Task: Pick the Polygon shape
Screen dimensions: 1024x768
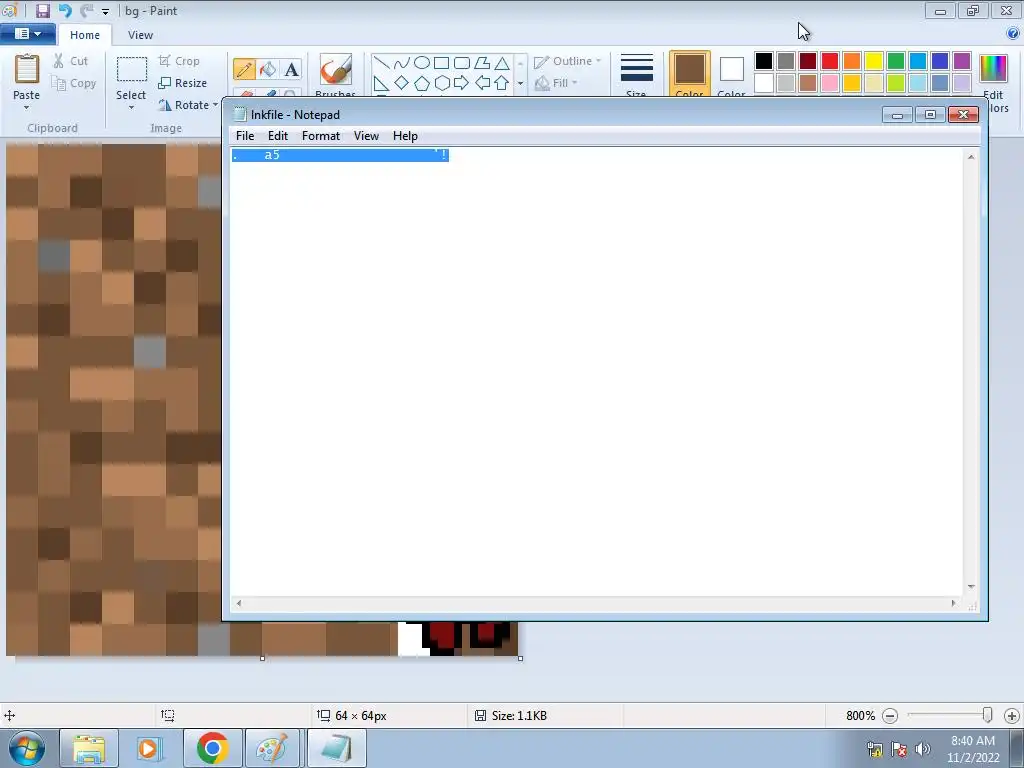Action: pyautogui.click(x=482, y=63)
